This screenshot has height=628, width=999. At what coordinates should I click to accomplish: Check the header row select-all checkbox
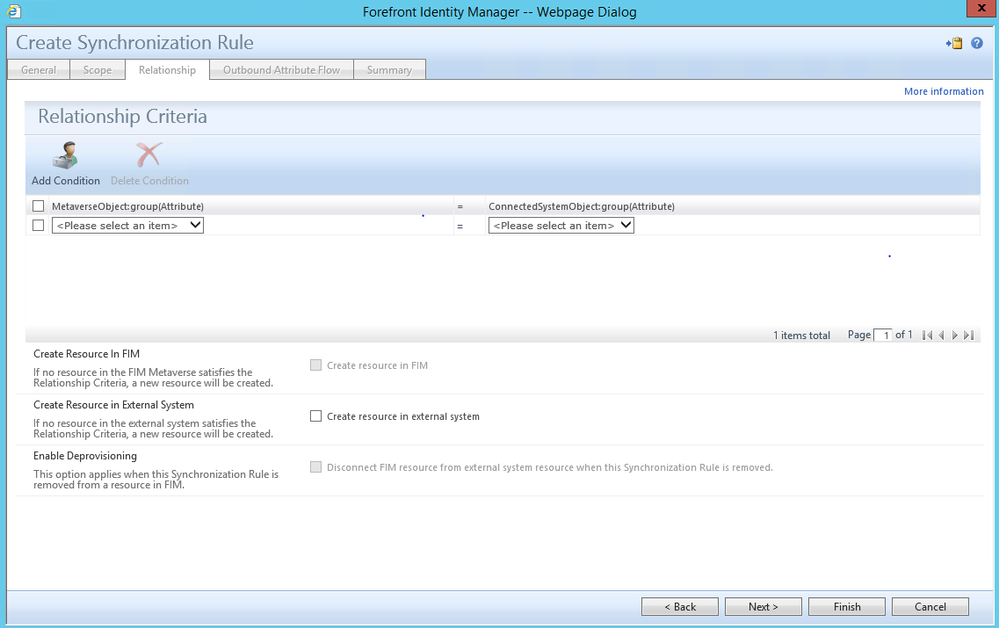click(x=38, y=206)
